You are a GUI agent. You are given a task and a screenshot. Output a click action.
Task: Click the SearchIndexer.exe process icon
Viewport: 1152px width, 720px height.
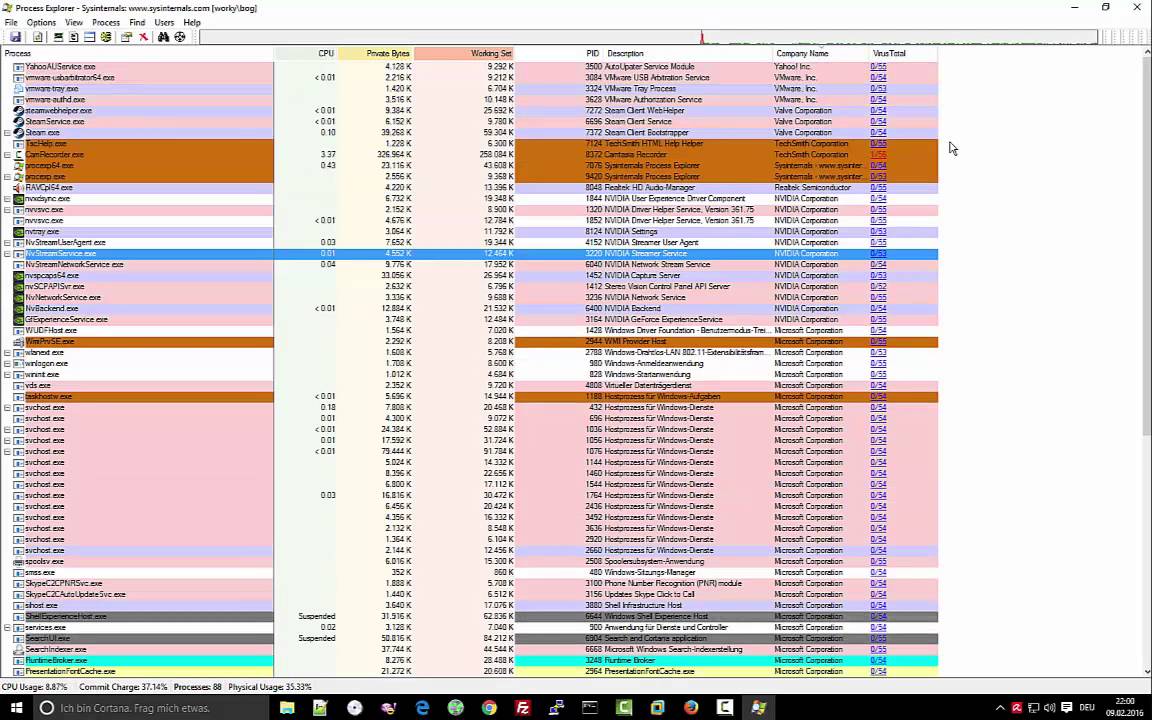(x=19, y=650)
